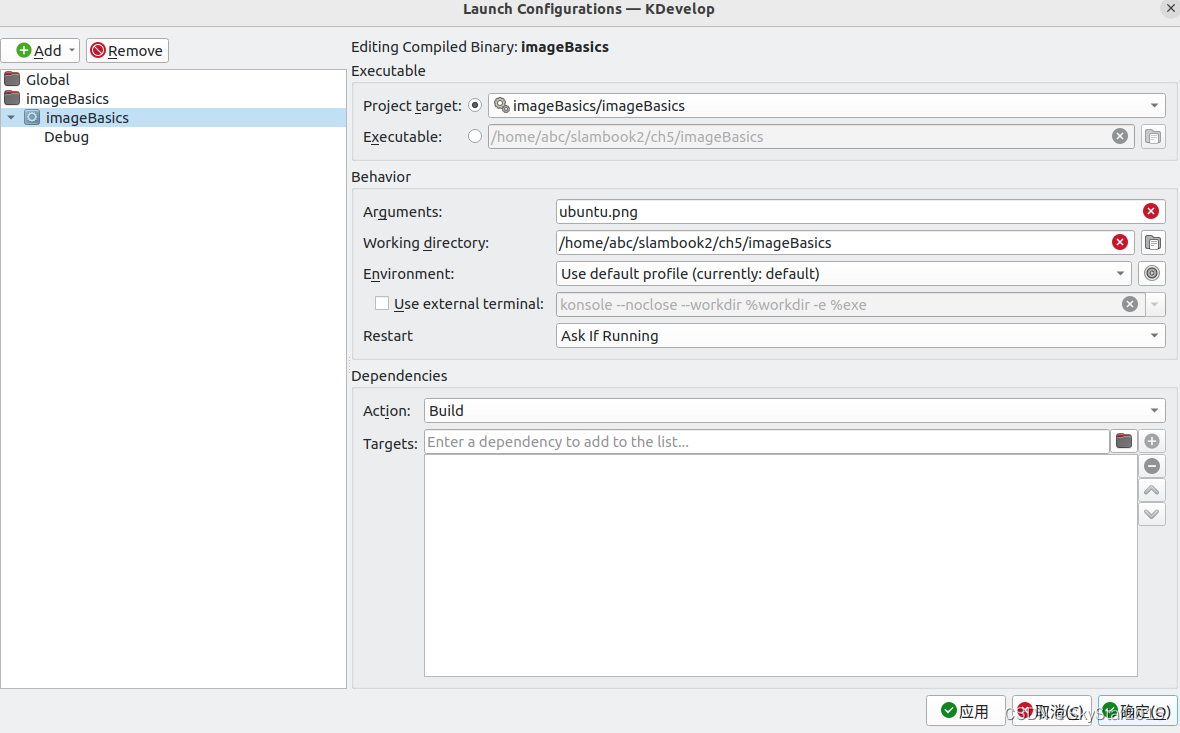This screenshot has width=1180, height=733.
Task: Open the Restart Ask If Running dropdown
Action: click(860, 336)
